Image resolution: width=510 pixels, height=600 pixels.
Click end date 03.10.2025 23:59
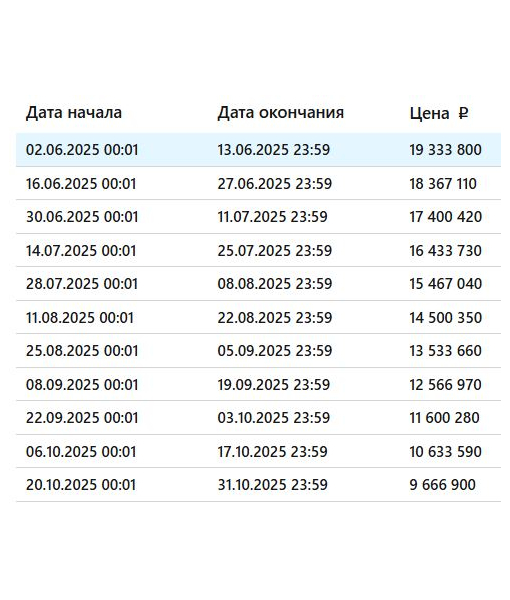click(274, 417)
